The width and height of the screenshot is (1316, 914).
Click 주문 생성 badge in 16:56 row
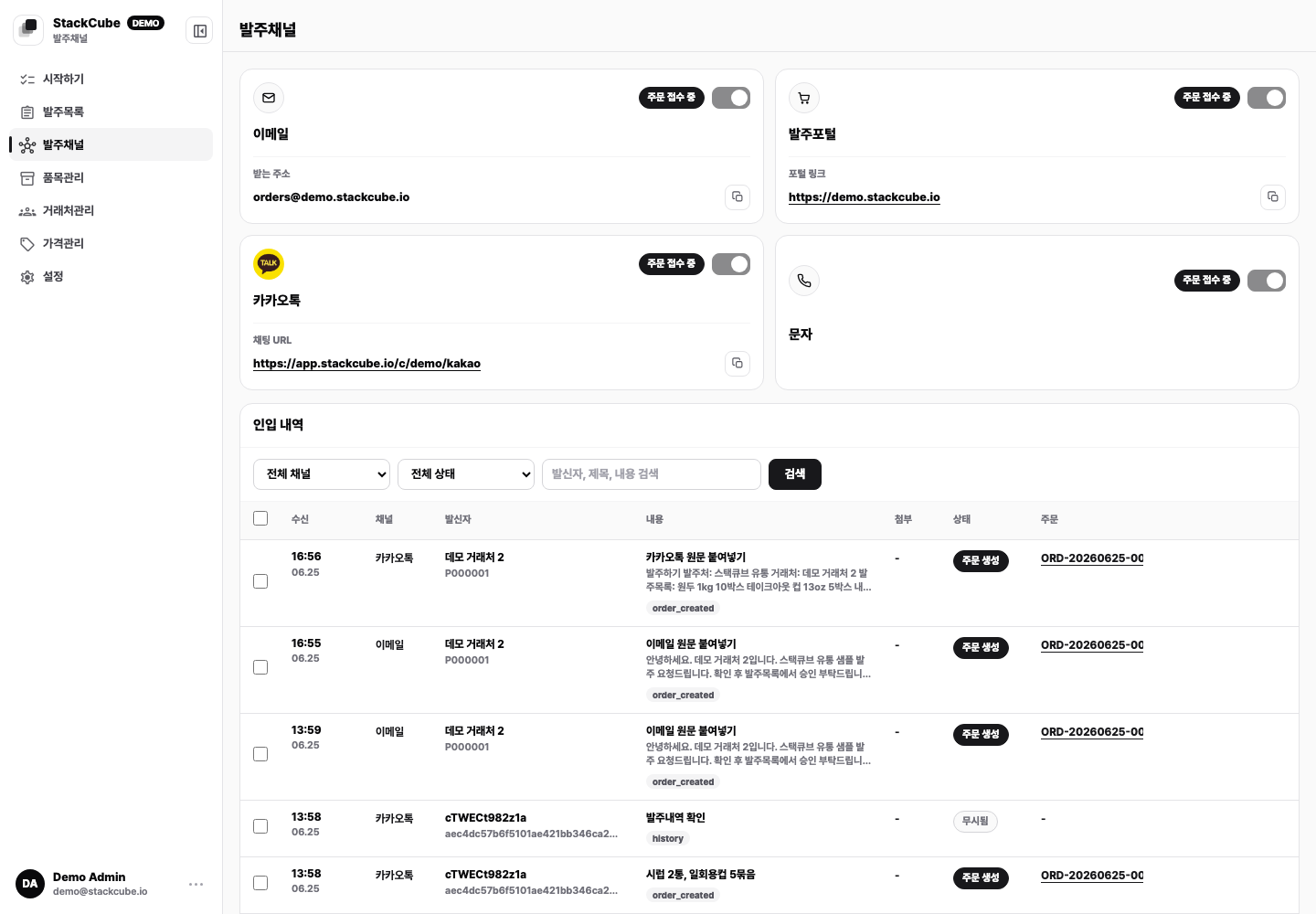[981, 561]
